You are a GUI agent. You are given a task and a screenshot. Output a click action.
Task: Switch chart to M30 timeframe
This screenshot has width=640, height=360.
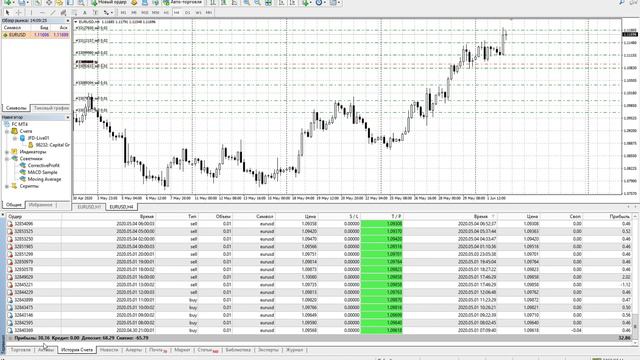[155, 13]
